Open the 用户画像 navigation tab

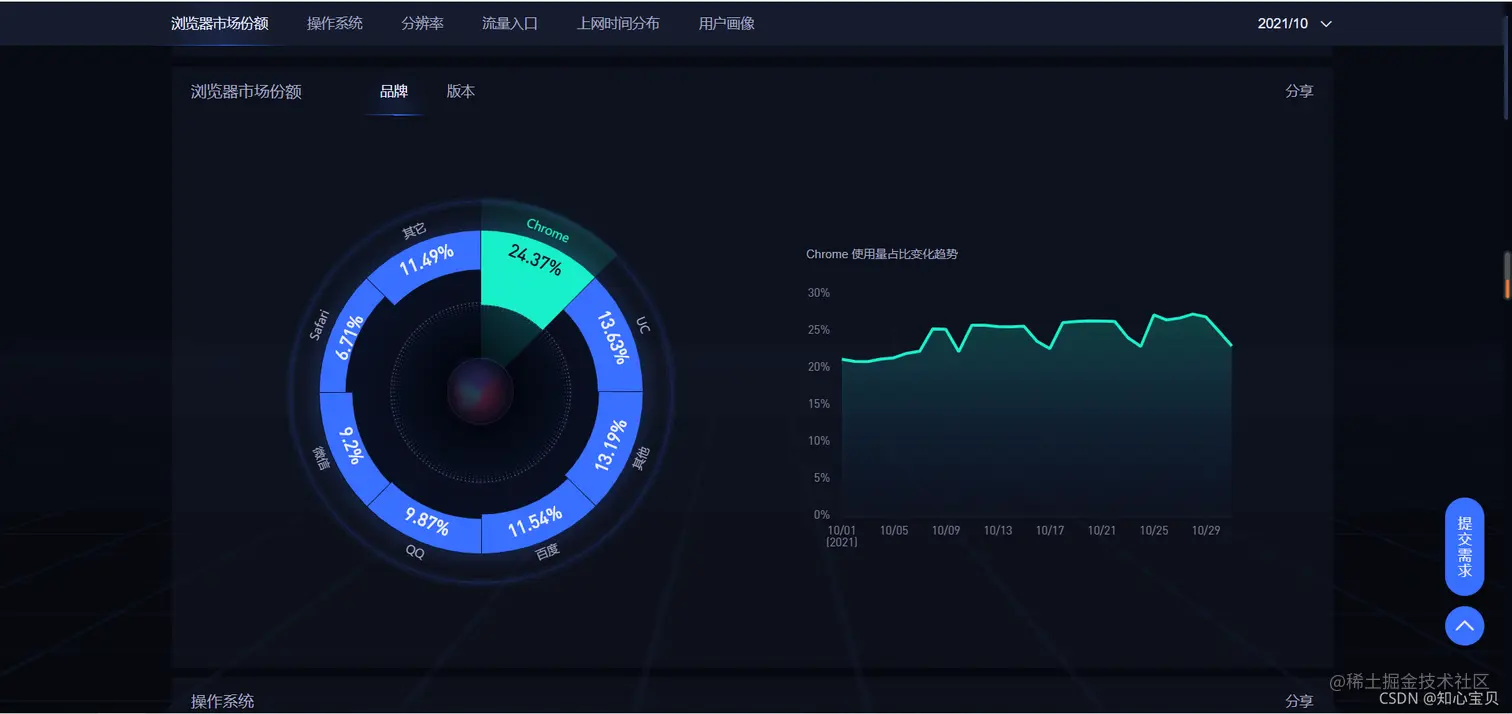coord(727,23)
